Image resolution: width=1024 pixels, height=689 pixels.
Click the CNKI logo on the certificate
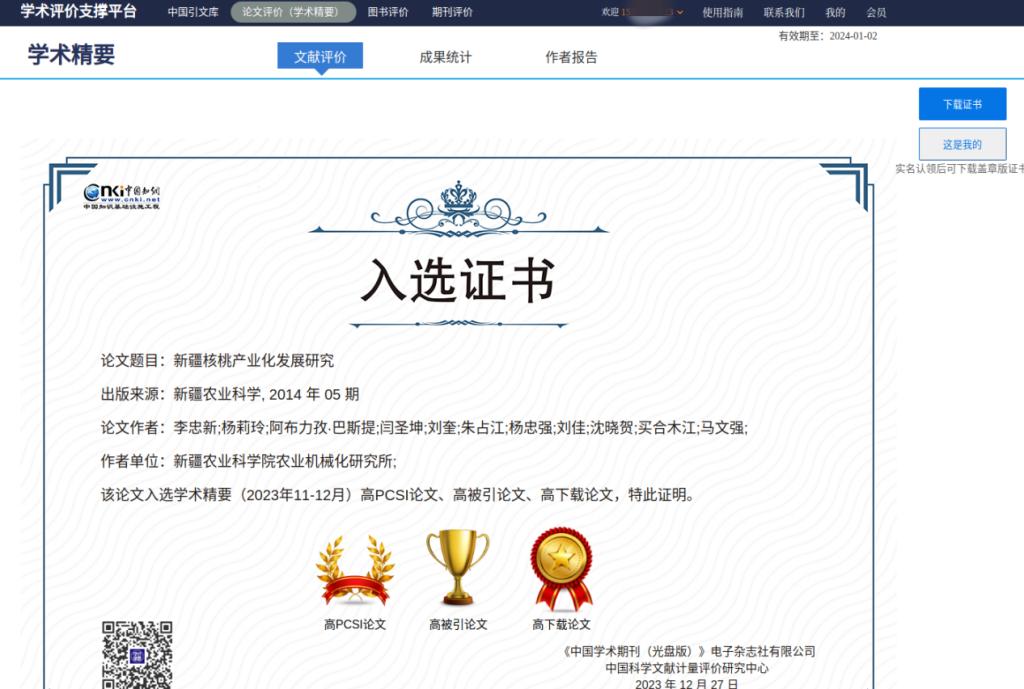click(121, 196)
